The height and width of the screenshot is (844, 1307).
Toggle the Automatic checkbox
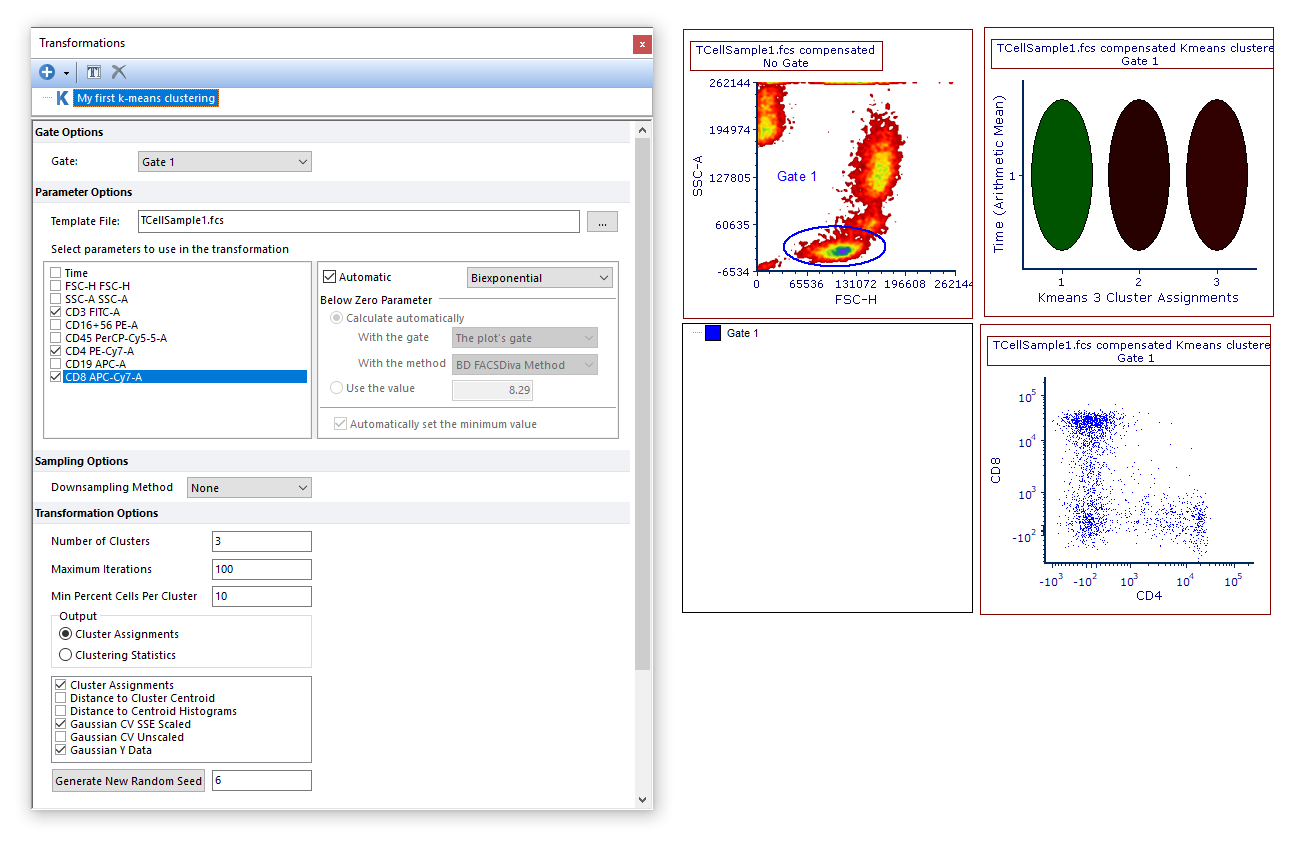pos(330,277)
